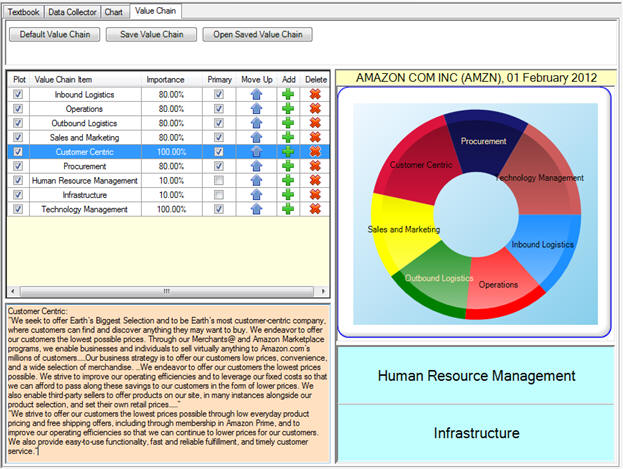Screen dimensions: 623x469
Task: Move up the Outbound Logistics row
Action: coord(257,123)
